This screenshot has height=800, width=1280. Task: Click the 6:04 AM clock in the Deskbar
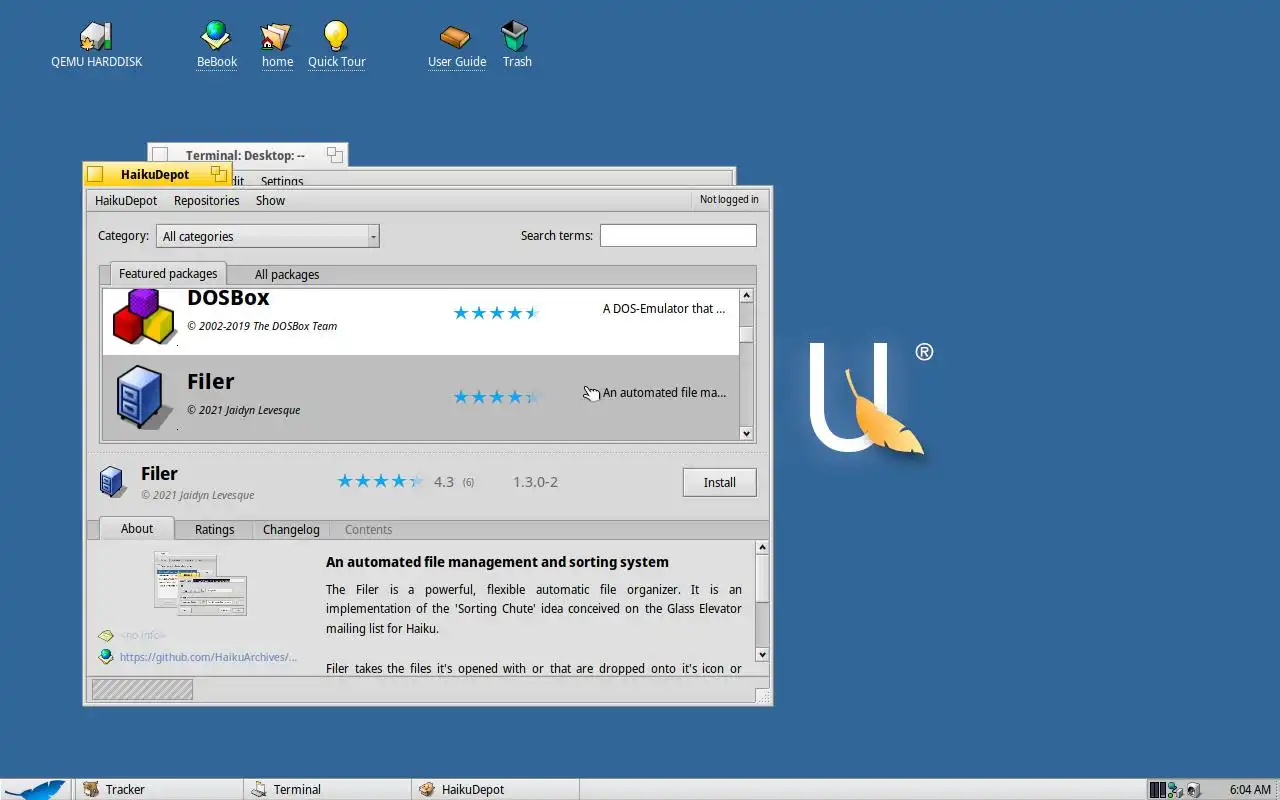(x=1250, y=790)
